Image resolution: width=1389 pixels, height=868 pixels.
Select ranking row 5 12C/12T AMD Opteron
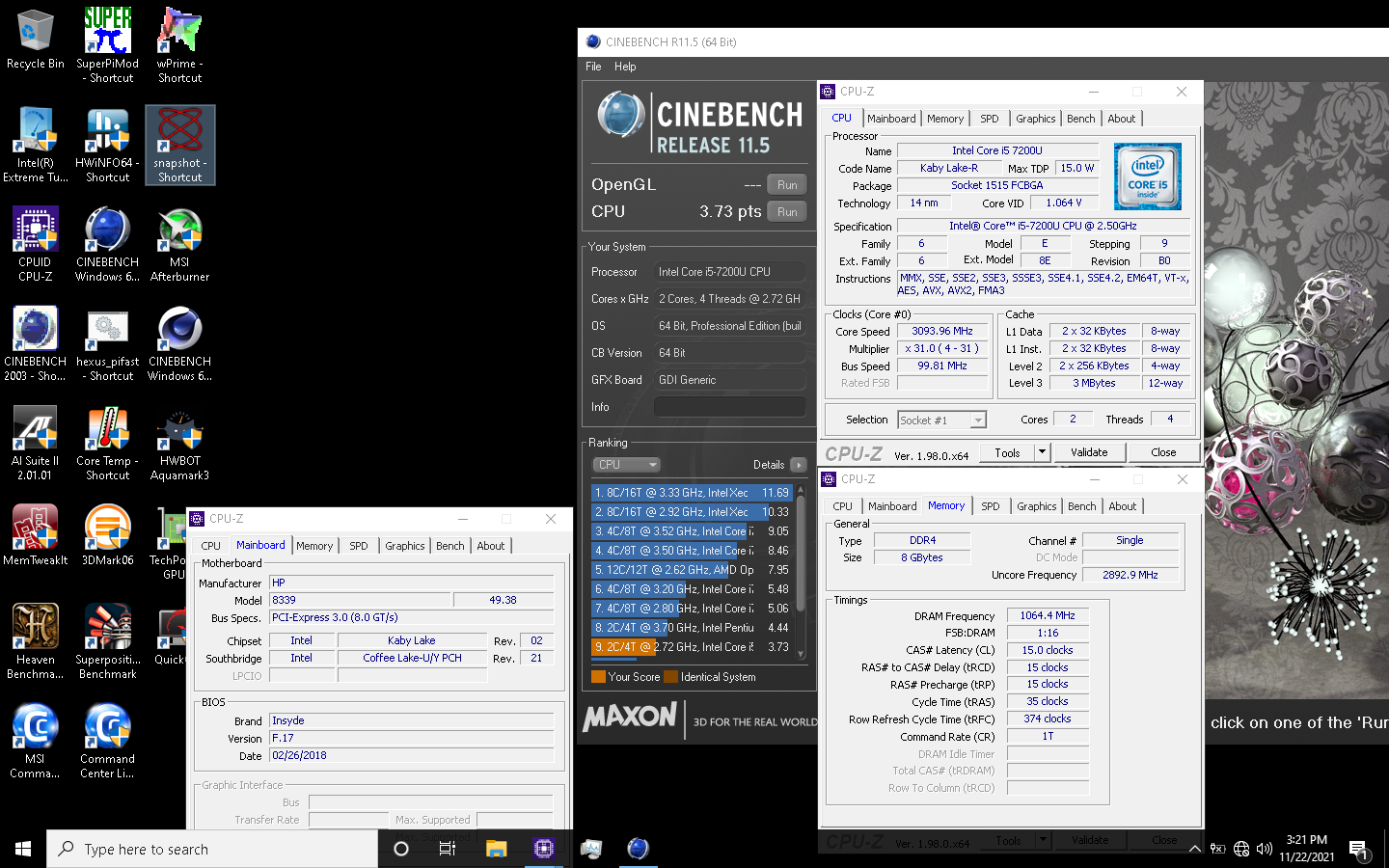[692, 570]
